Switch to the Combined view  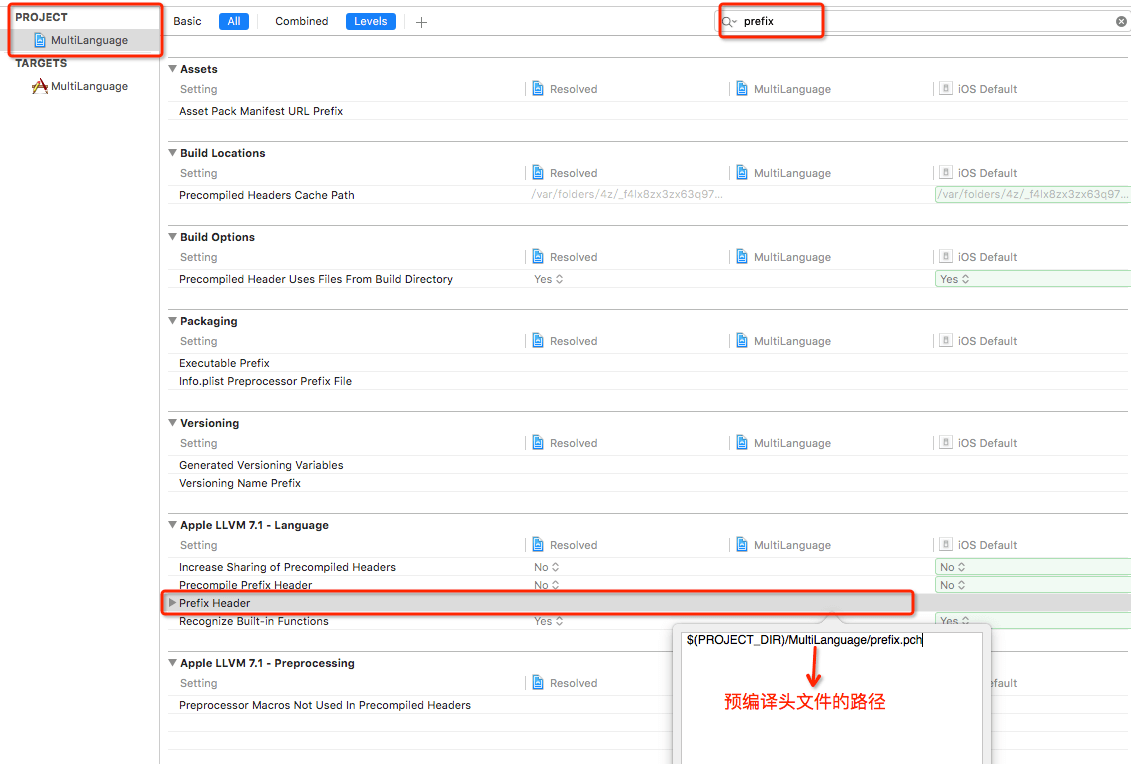click(301, 21)
